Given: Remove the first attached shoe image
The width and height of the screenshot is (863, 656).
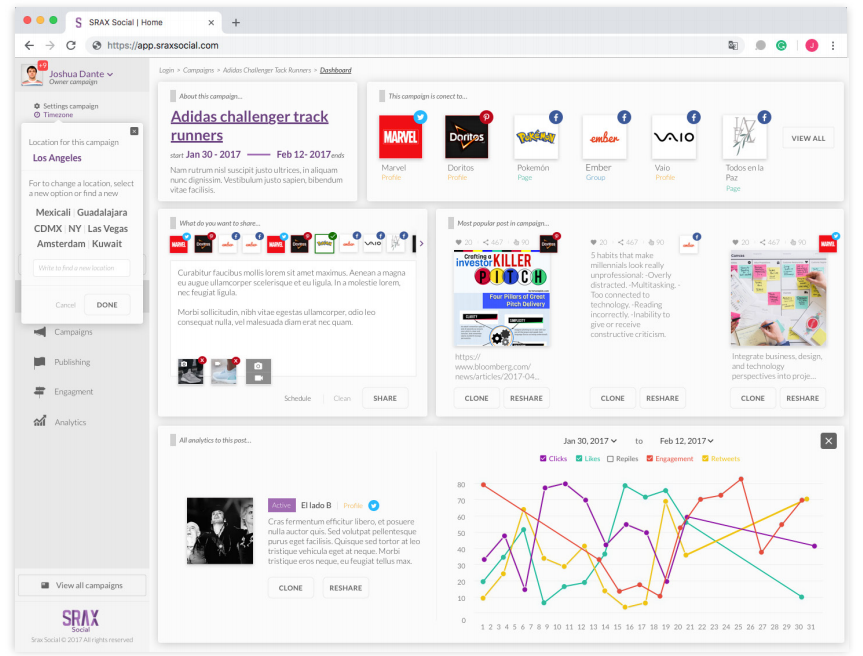Looking at the screenshot, I should click(202, 360).
